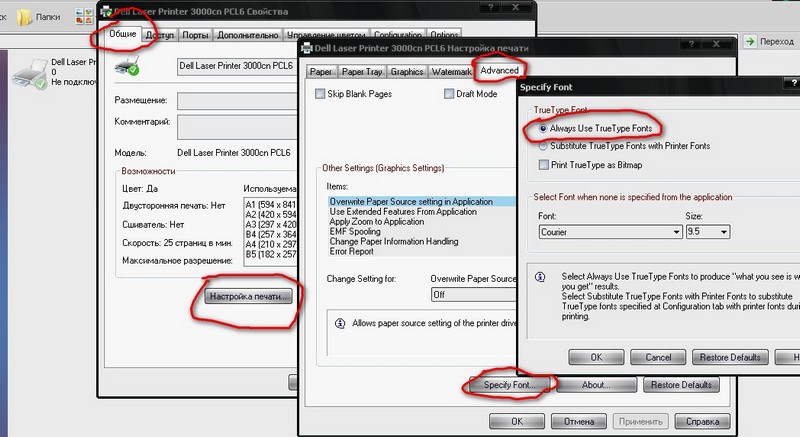The image size is (800, 437).
Task: Check Print TrueType as Bitmap
Action: click(x=543, y=163)
